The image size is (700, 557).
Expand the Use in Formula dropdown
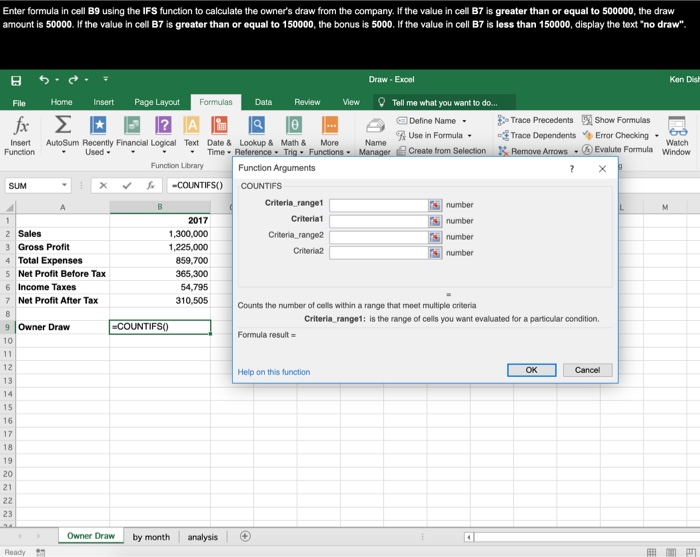pyautogui.click(x=470, y=136)
